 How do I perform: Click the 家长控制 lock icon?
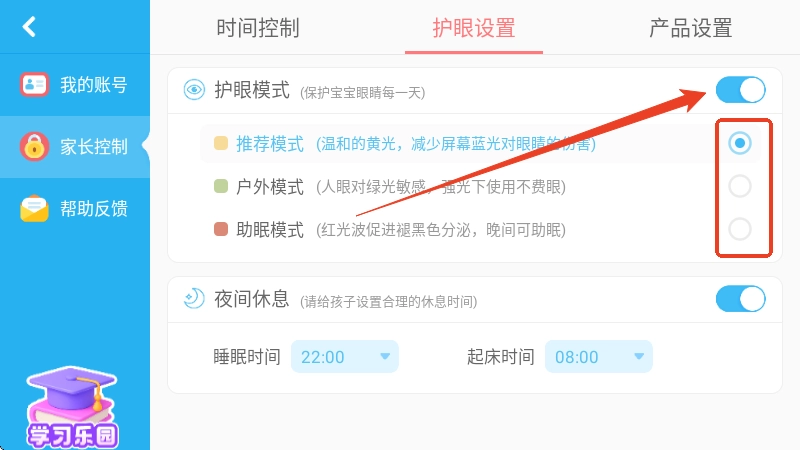(x=35, y=147)
